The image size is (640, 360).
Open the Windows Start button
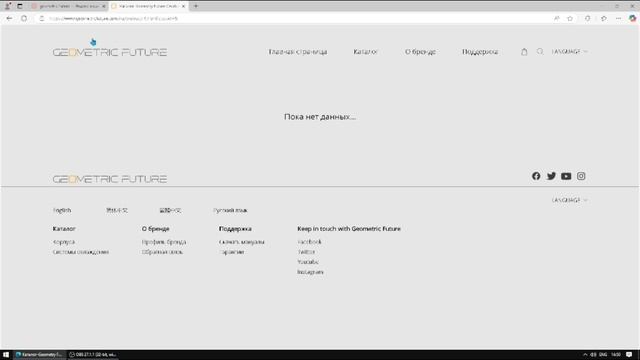(x=6, y=354)
